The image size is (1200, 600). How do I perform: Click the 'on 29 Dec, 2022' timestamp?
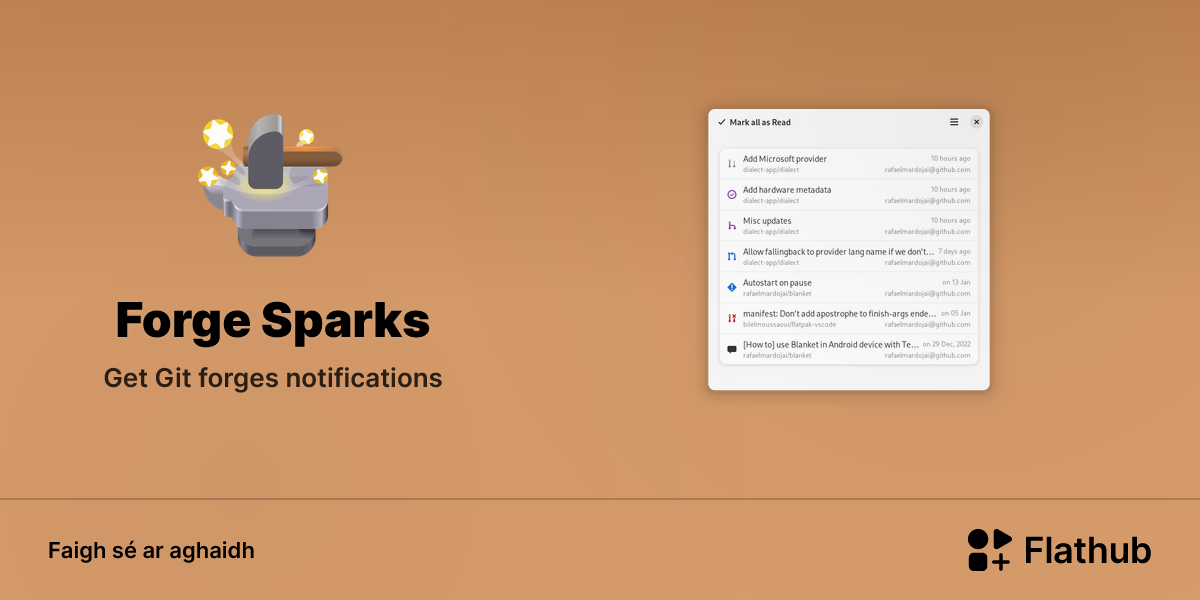pos(946,345)
